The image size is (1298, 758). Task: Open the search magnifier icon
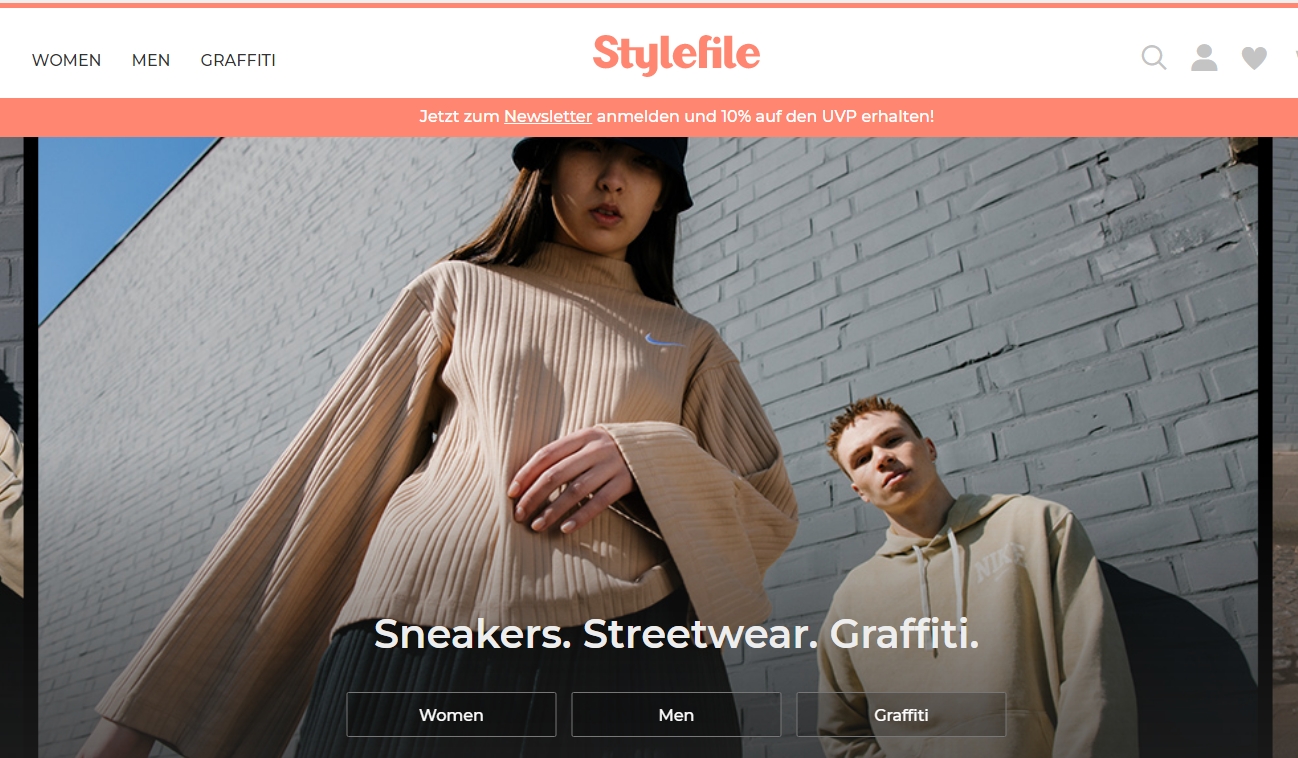(x=1154, y=58)
